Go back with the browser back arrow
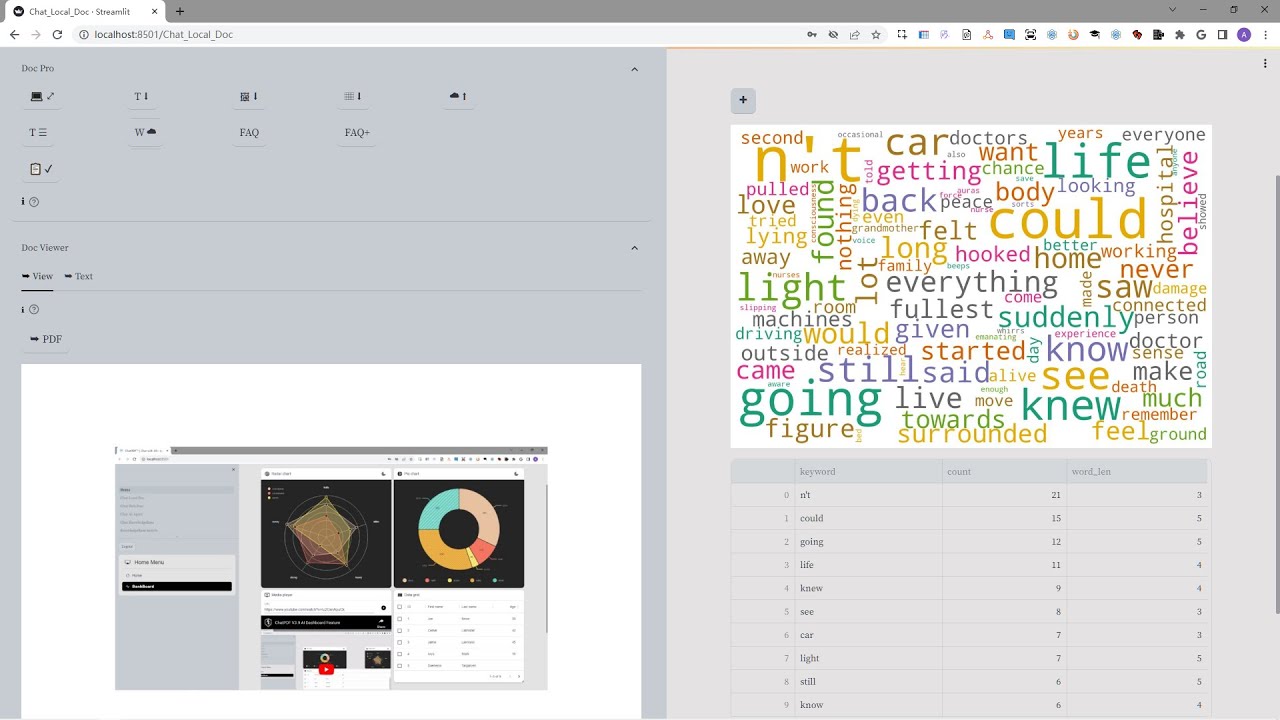Screen dimensions: 1280x720 click(x=14, y=34)
